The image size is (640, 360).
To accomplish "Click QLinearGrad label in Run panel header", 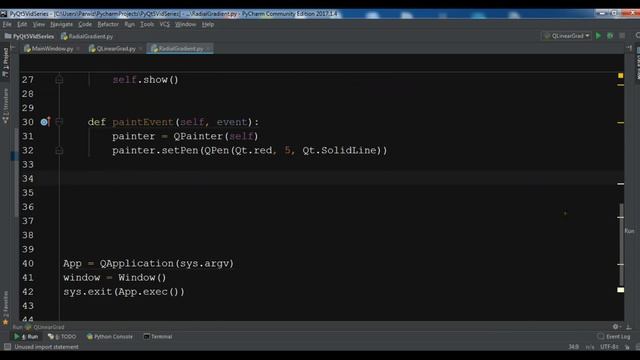I will (x=49, y=327).
